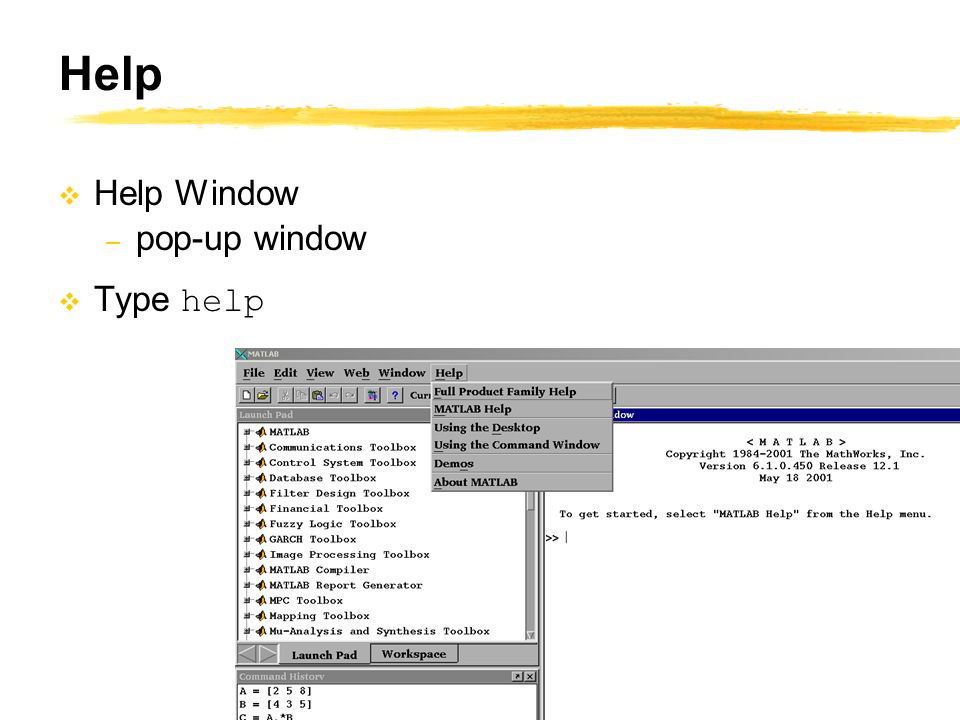Open the Edit menu
Screen dimensions: 960x720
(285, 373)
